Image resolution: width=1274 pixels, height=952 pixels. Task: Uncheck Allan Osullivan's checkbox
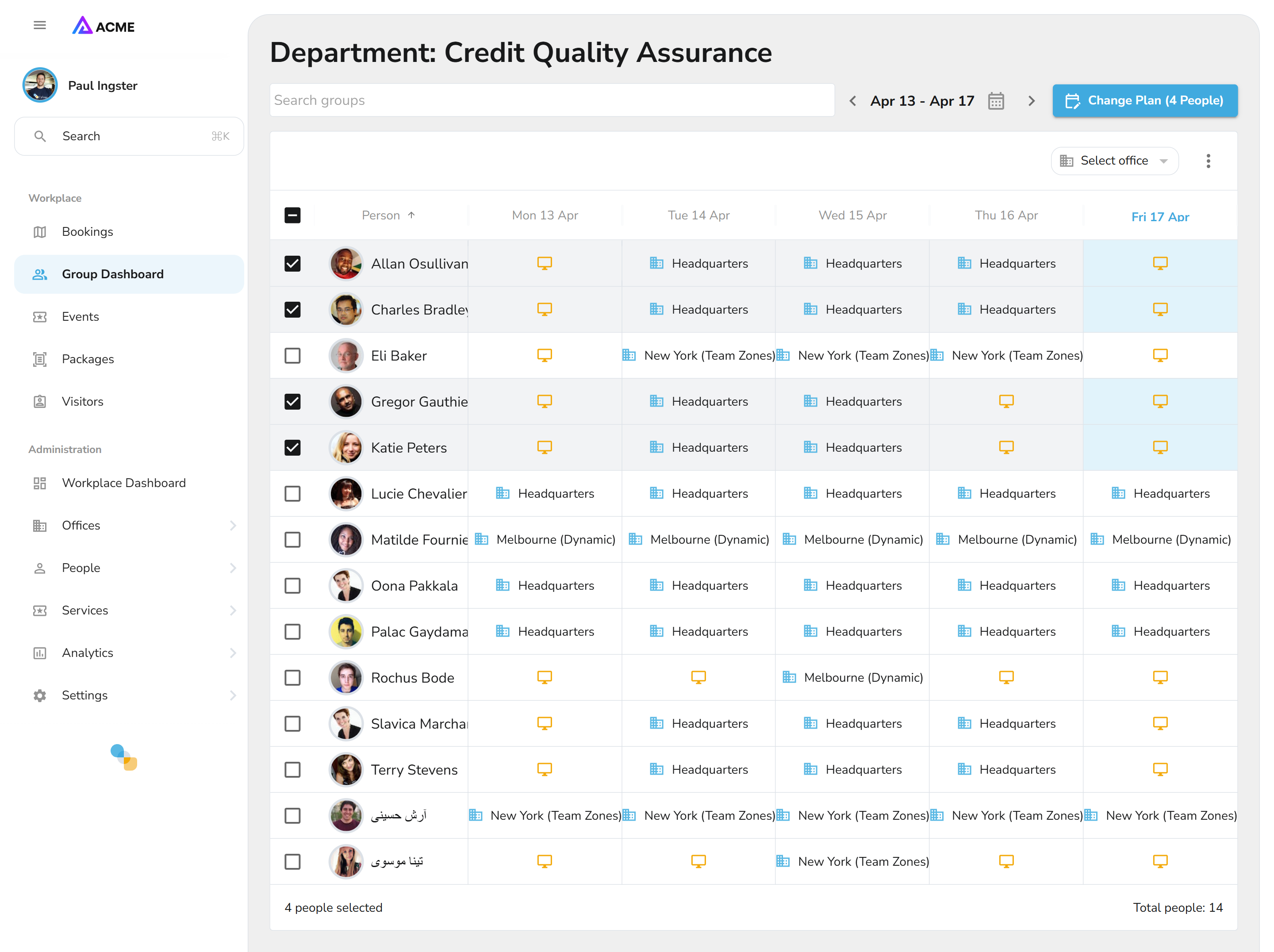pyautogui.click(x=292, y=264)
